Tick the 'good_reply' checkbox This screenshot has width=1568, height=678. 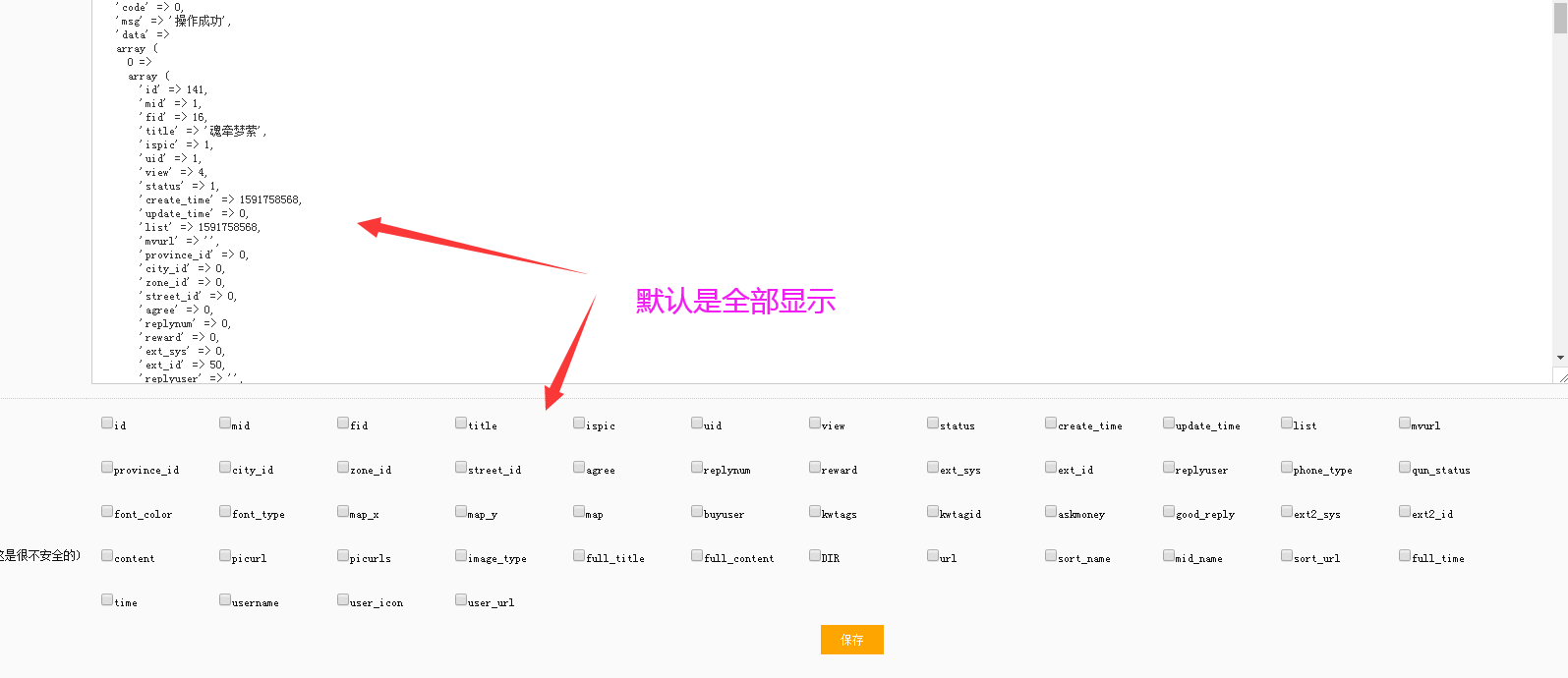[1169, 512]
